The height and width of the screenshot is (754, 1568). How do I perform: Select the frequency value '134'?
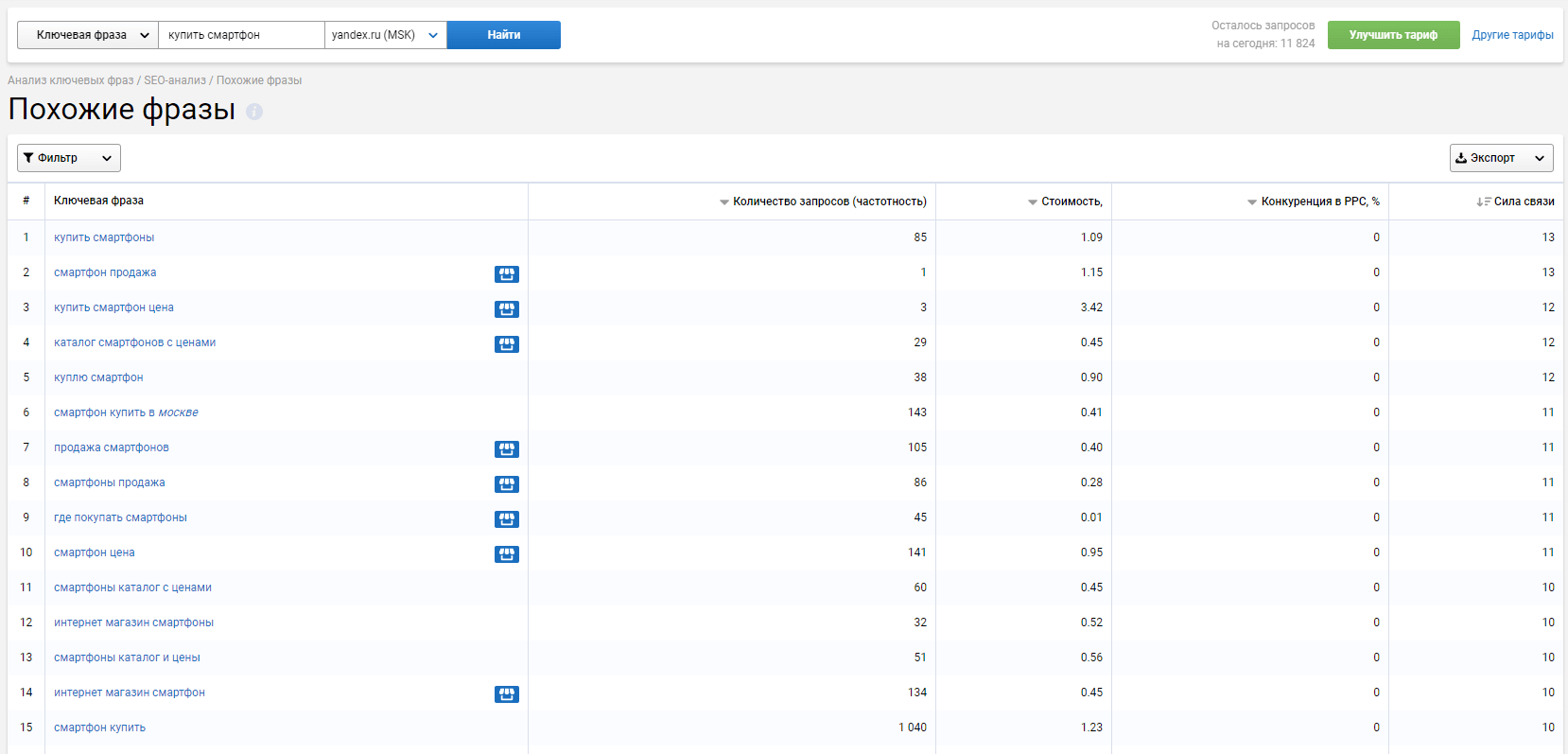click(x=917, y=693)
